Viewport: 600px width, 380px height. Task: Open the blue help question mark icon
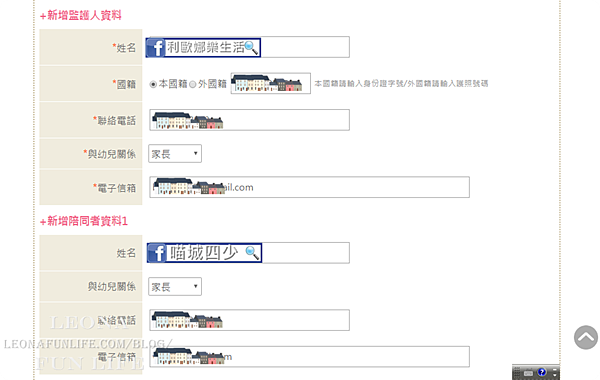541,372
